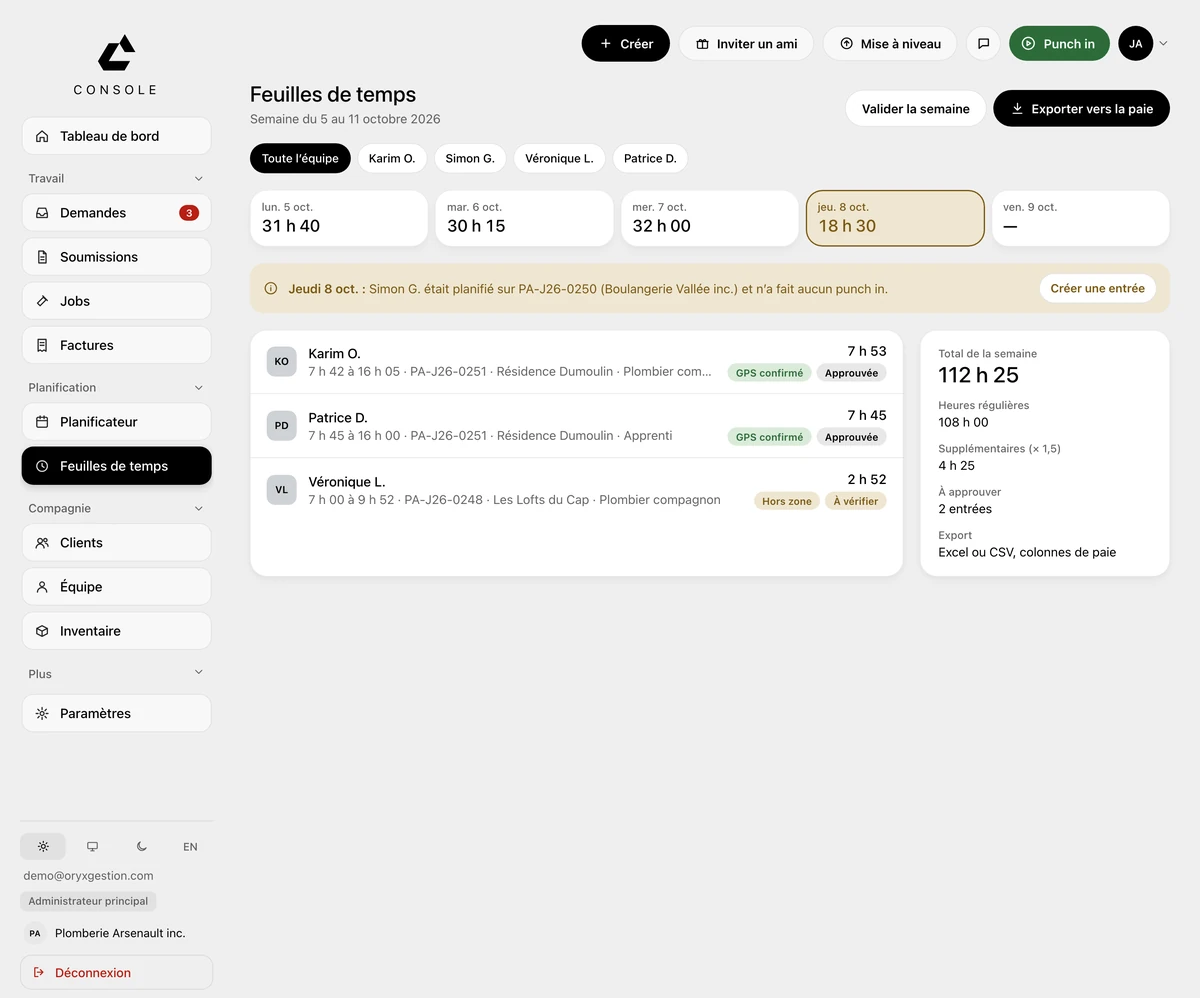Click Exporter vers la paie
This screenshot has width=1200, height=998.
pos(1081,109)
